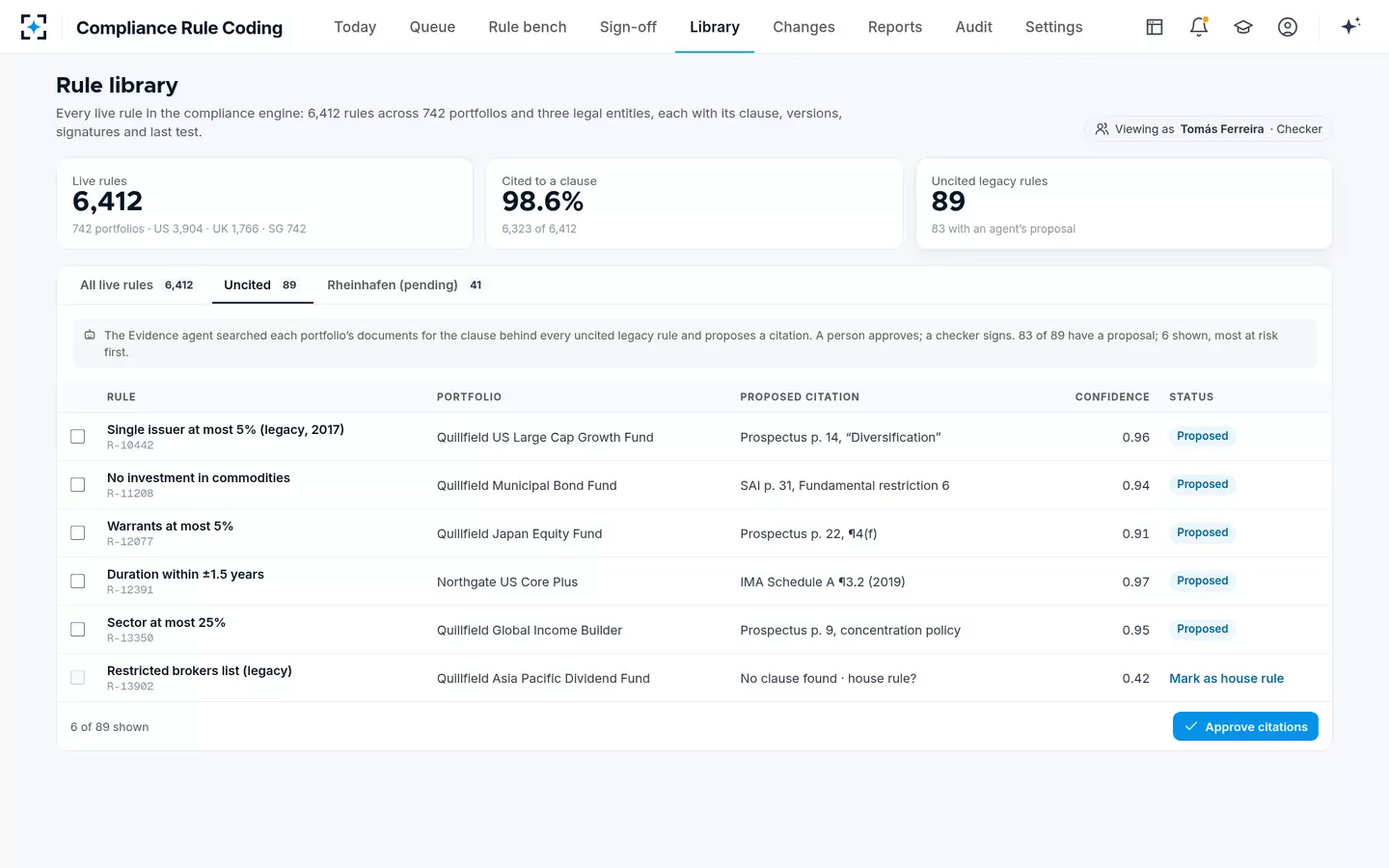The height and width of the screenshot is (868, 1389).
Task: Open the user account profile icon
Action: click(x=1288, y=27)
